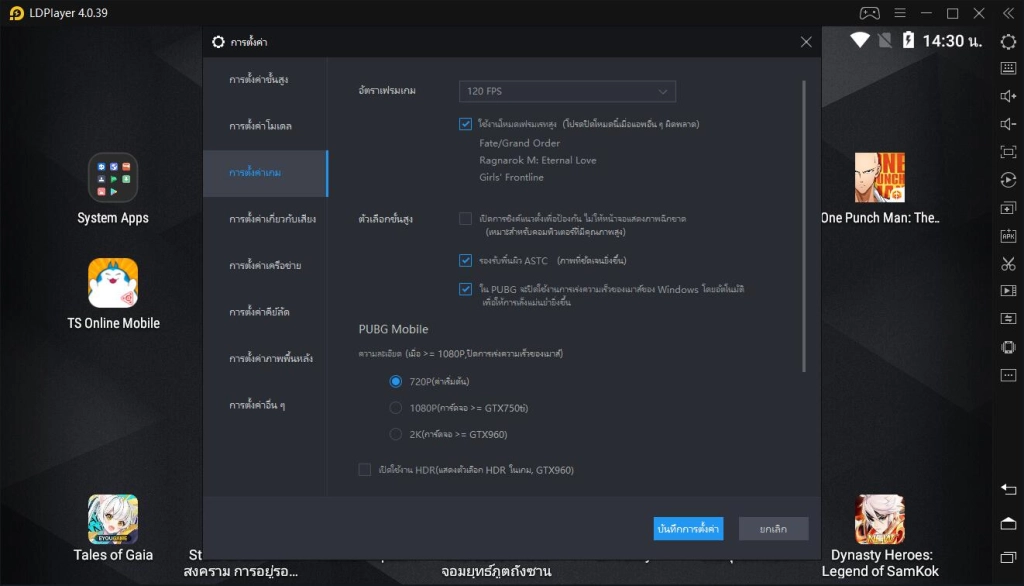1024x586 pixels.
Task: Open the 120 FPS frame rate dropdown
Action: tap(567, 91)
